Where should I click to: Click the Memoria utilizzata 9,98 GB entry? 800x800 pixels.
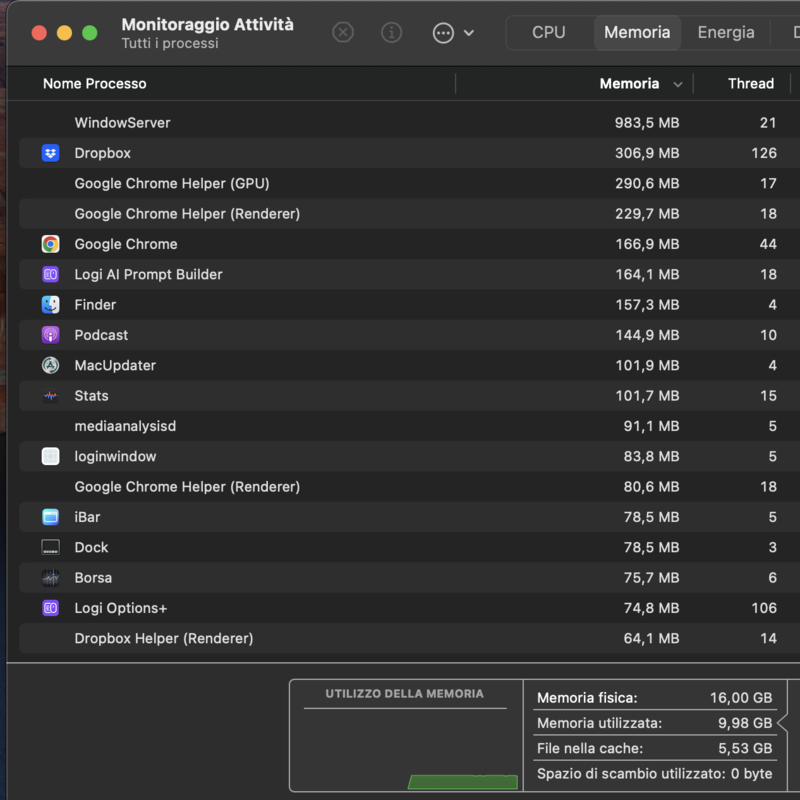655,723
